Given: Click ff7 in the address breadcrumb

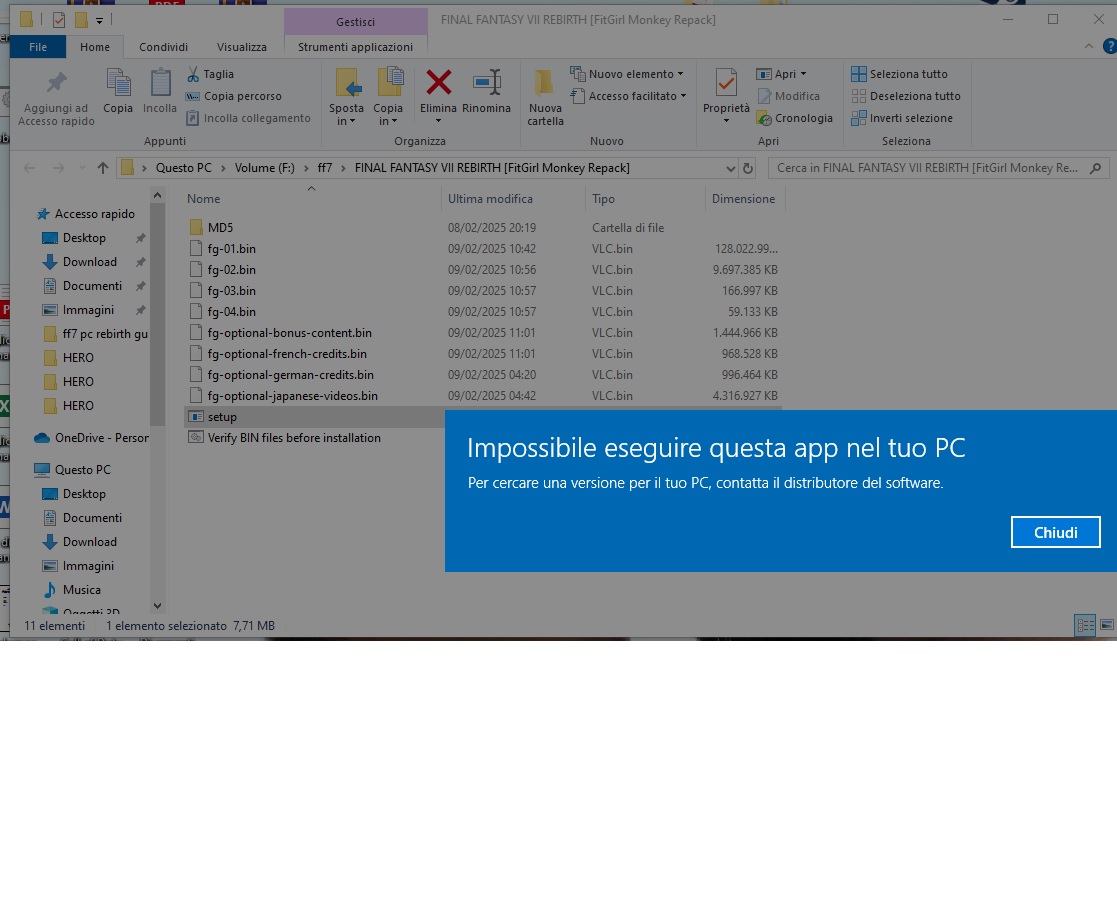Looking at the screenshot, I should pyautogui.click(x=325, y=168).
